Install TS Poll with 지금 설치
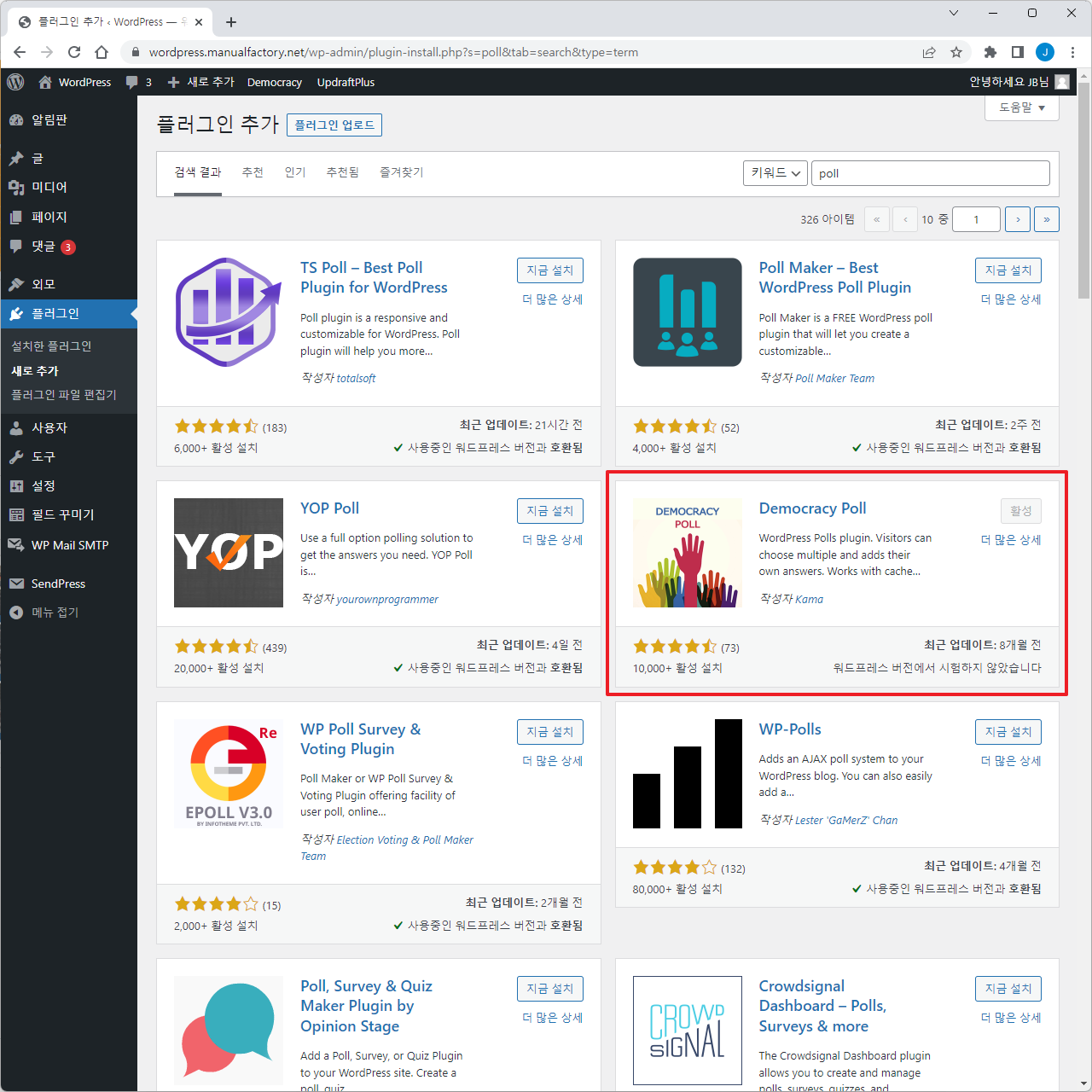Screen dimensions: 1092x1092 550,270
